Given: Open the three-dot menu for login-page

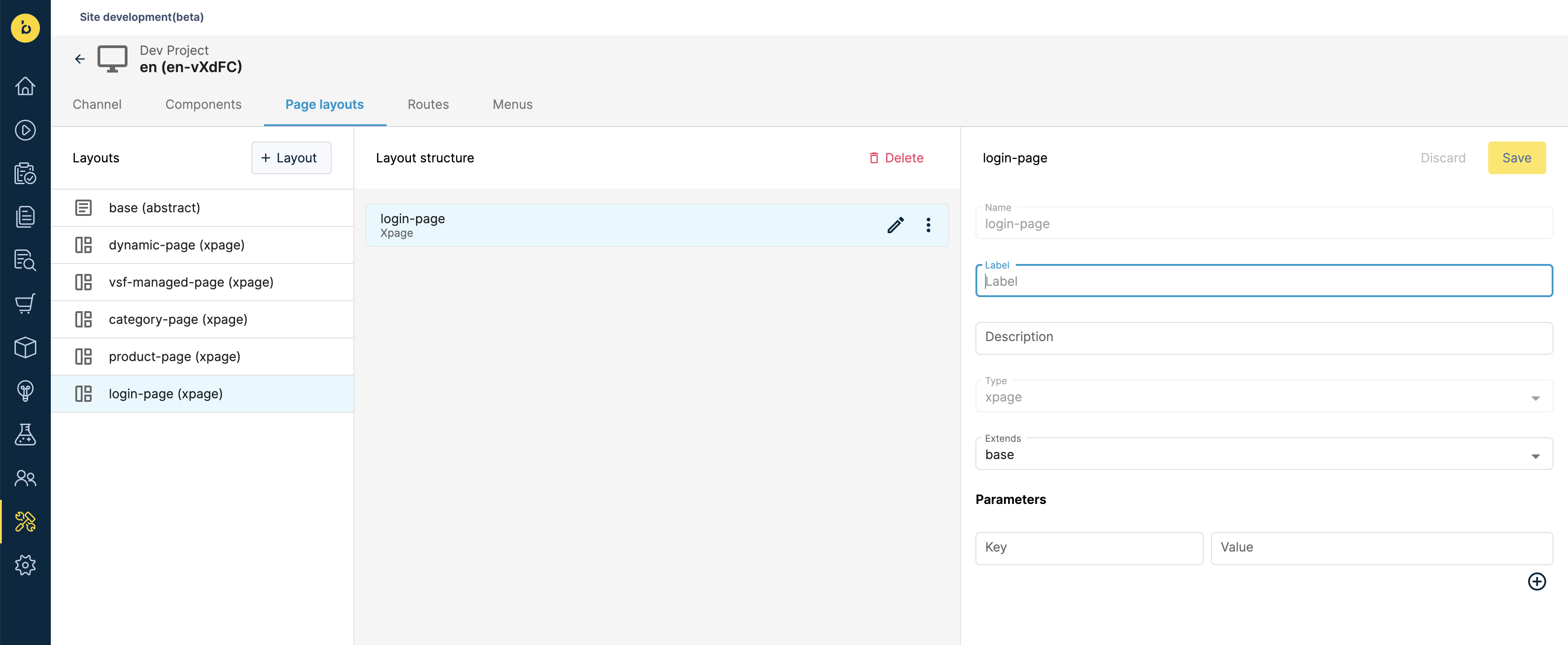Looking at the screenshot, I should [928, 225].
